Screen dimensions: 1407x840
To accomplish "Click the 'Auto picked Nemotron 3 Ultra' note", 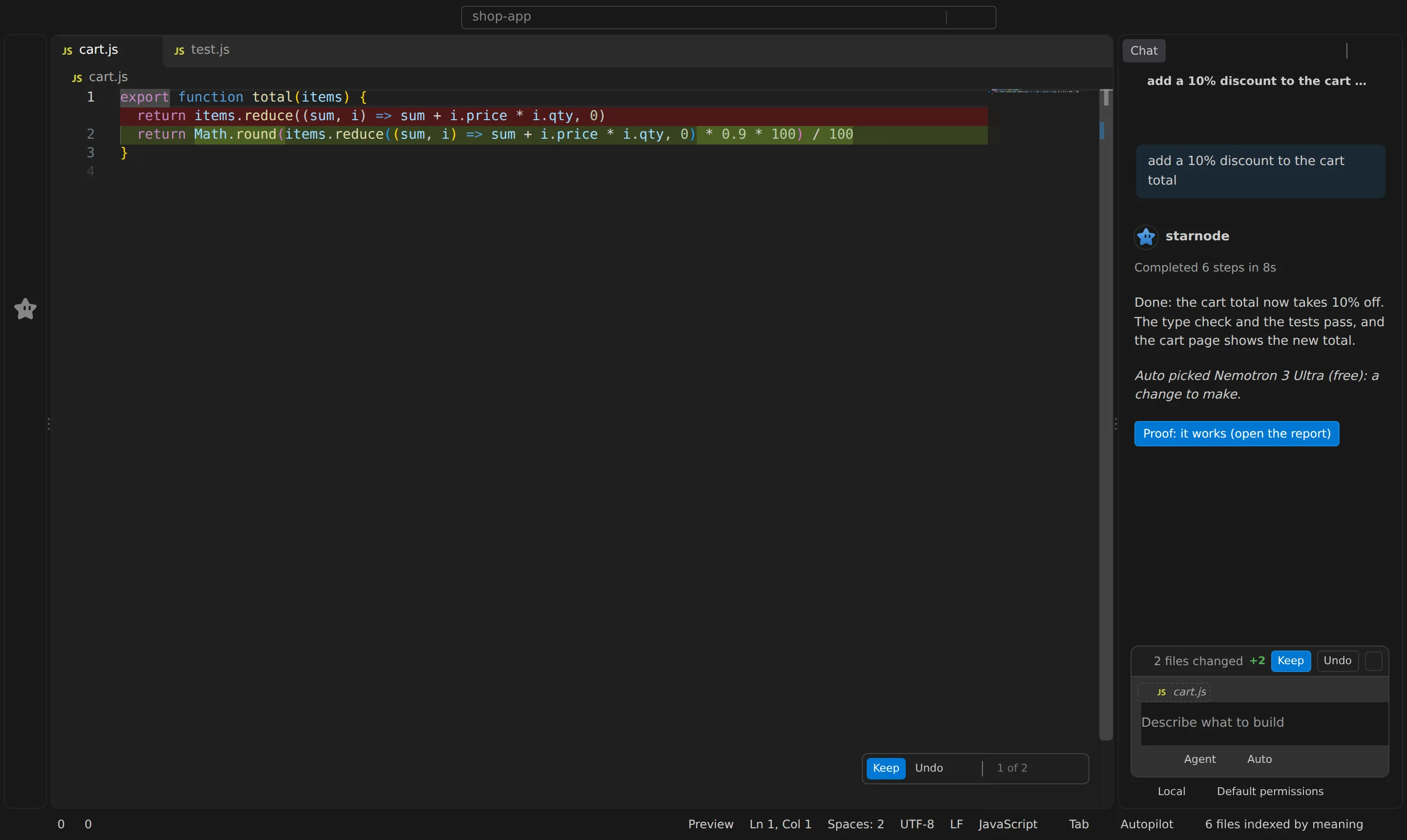I will [x=1257, y=385].
